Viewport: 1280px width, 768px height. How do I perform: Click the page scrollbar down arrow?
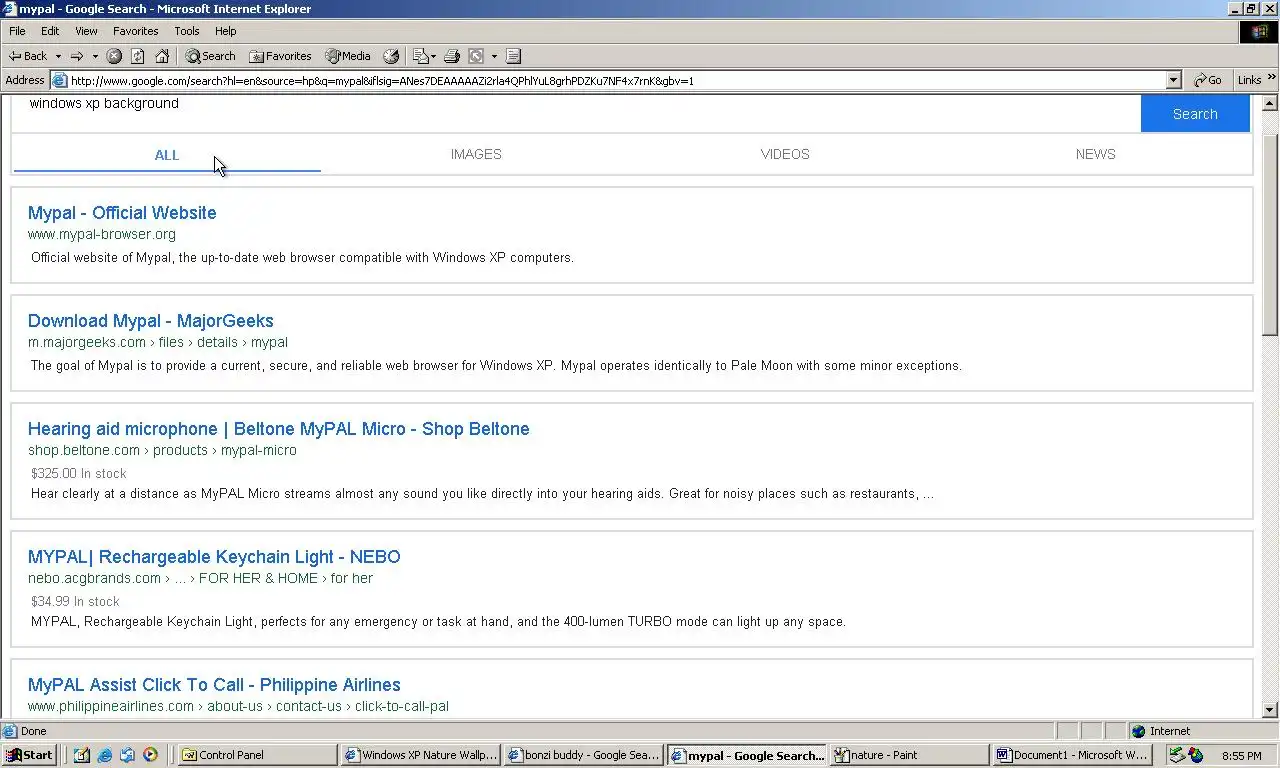1270,711
